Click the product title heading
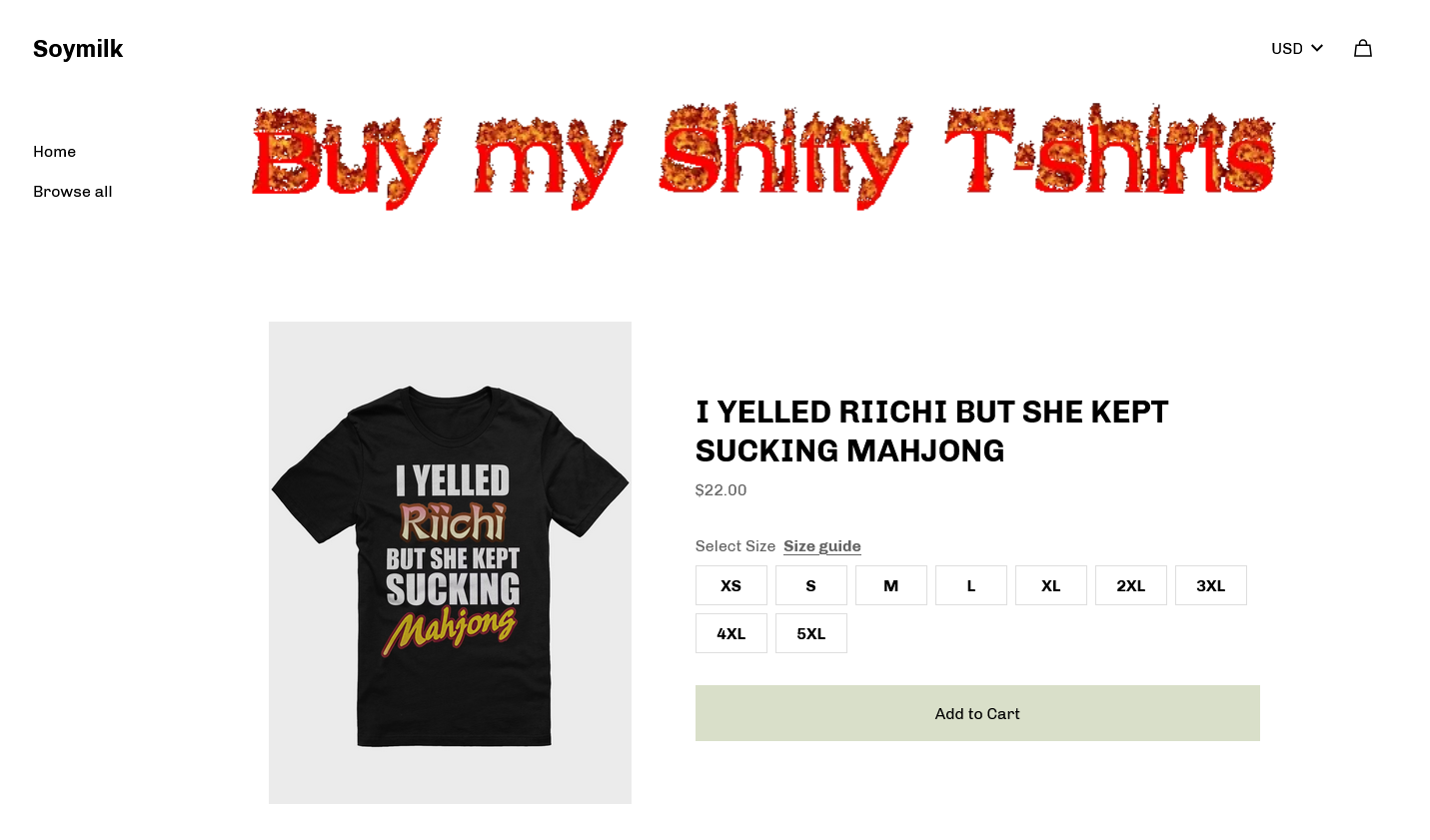This screenshot has width=1430, height=840. pyautogui.click(x=931, y=431)
